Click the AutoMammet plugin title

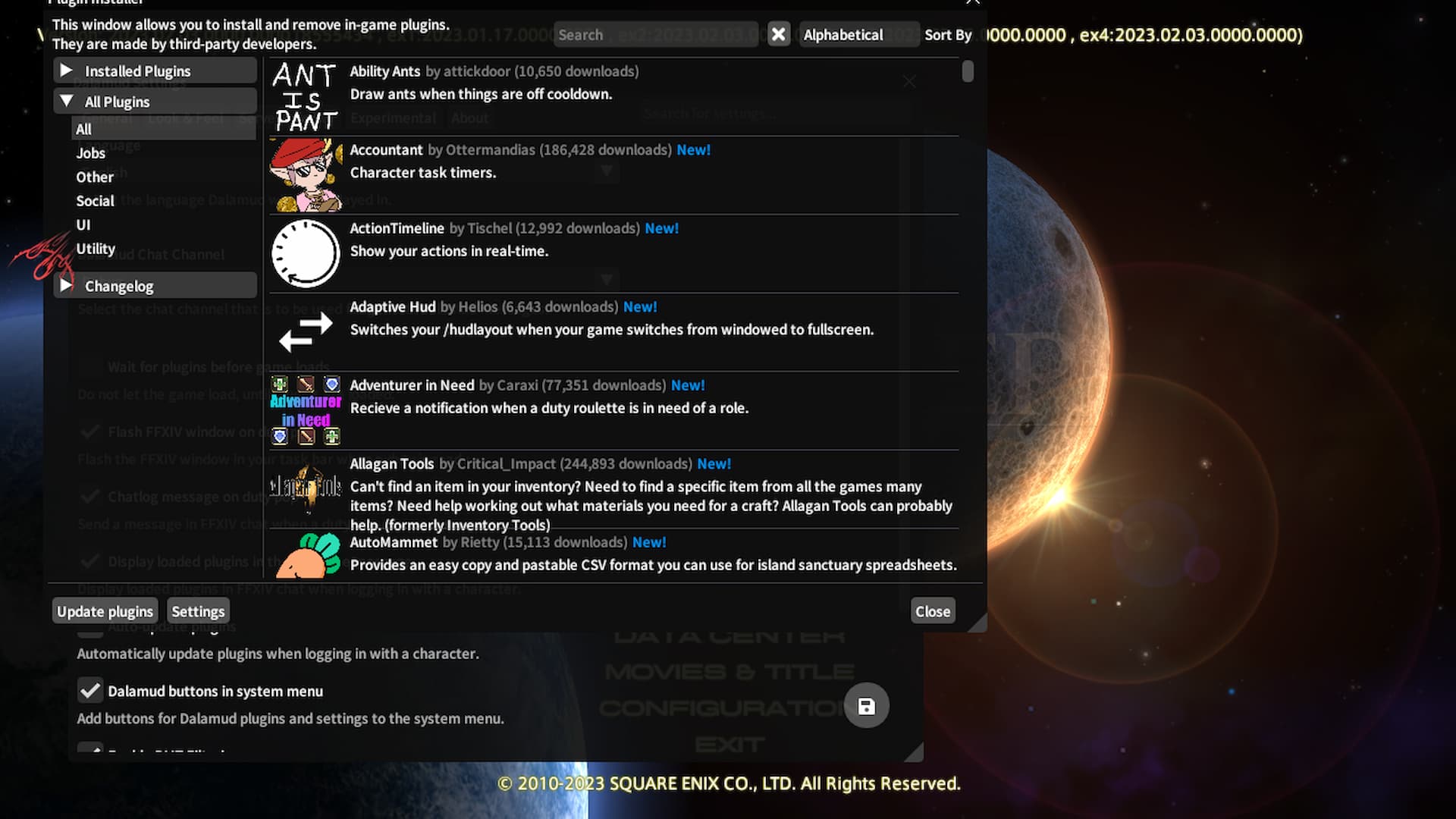point(394,542)
